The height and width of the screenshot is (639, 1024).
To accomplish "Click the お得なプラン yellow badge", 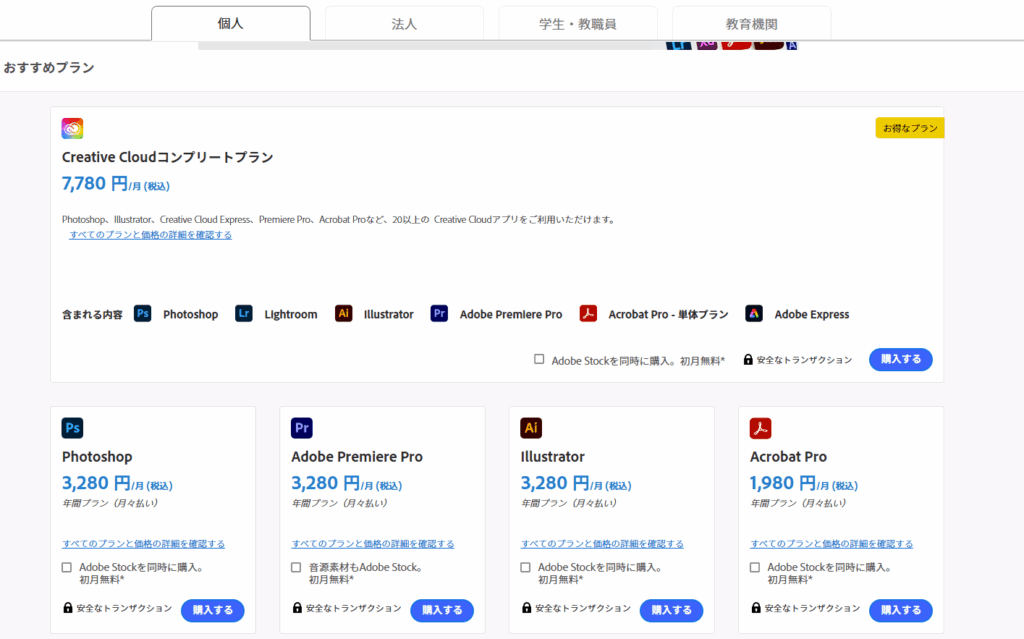I will 909,128.
